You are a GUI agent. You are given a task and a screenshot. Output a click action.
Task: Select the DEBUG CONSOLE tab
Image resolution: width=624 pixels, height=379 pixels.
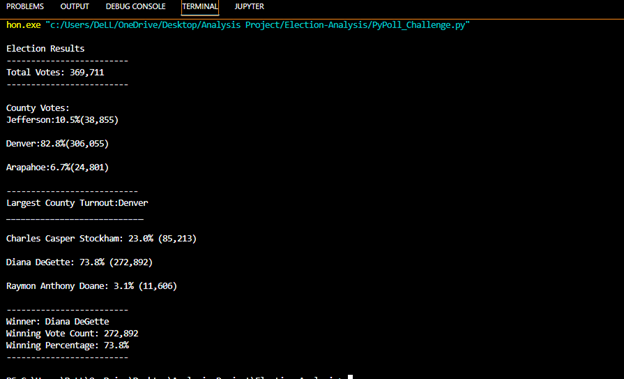(135, 6)
